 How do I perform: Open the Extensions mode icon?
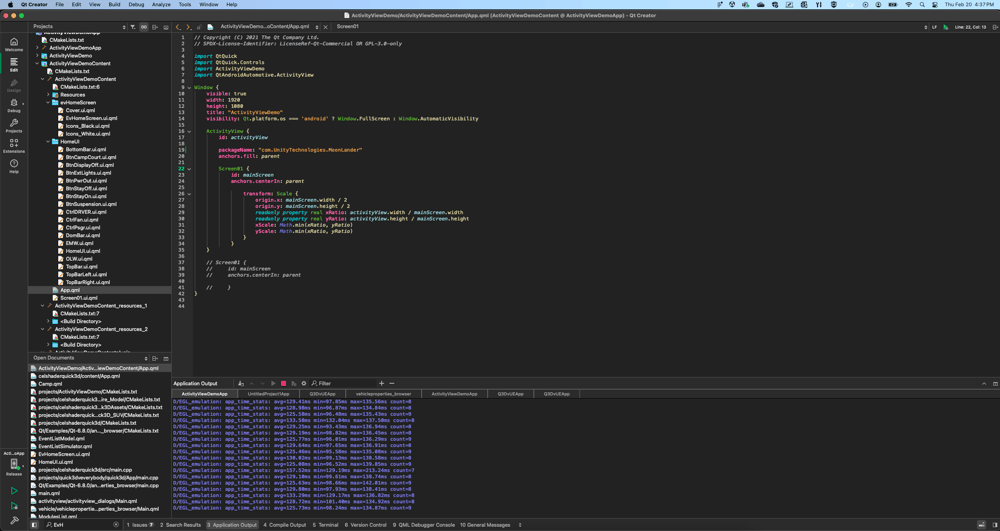[14, 146]
